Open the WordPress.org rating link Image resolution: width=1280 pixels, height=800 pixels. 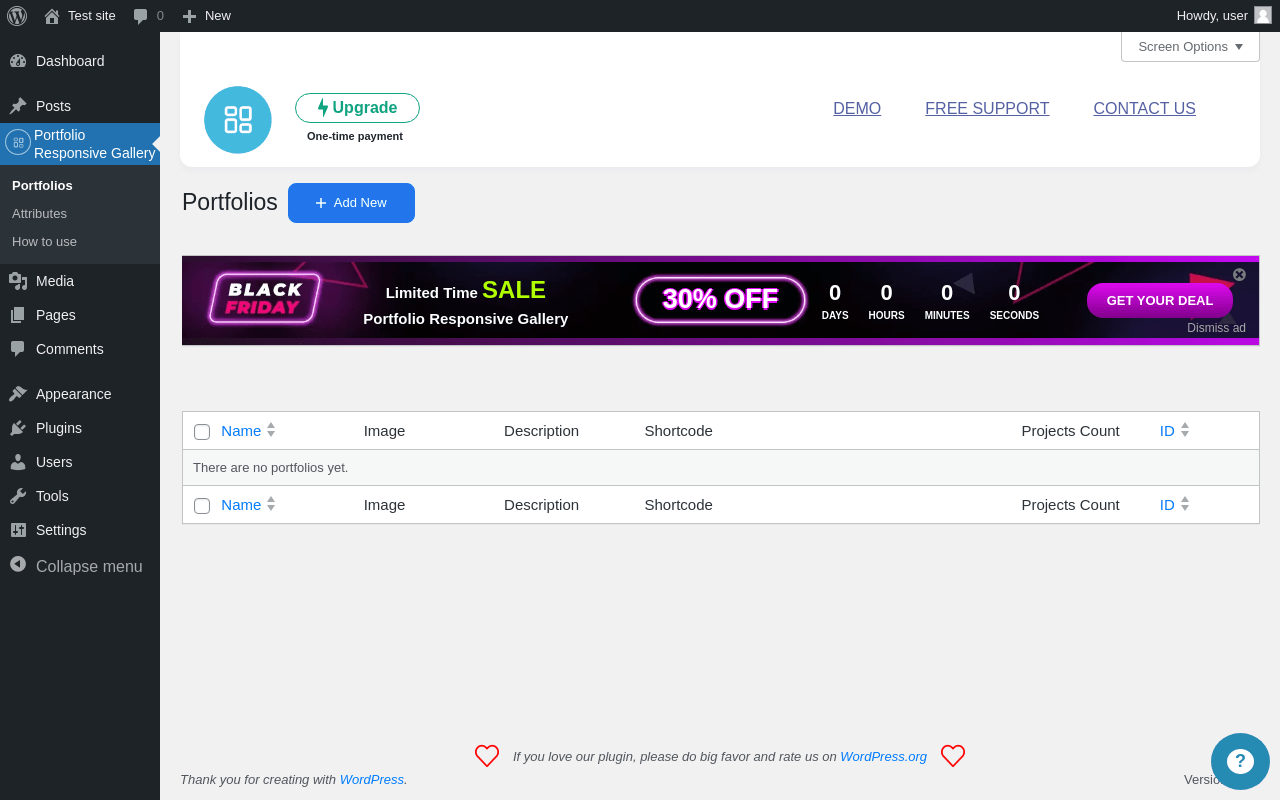click(x=883, y=757)
